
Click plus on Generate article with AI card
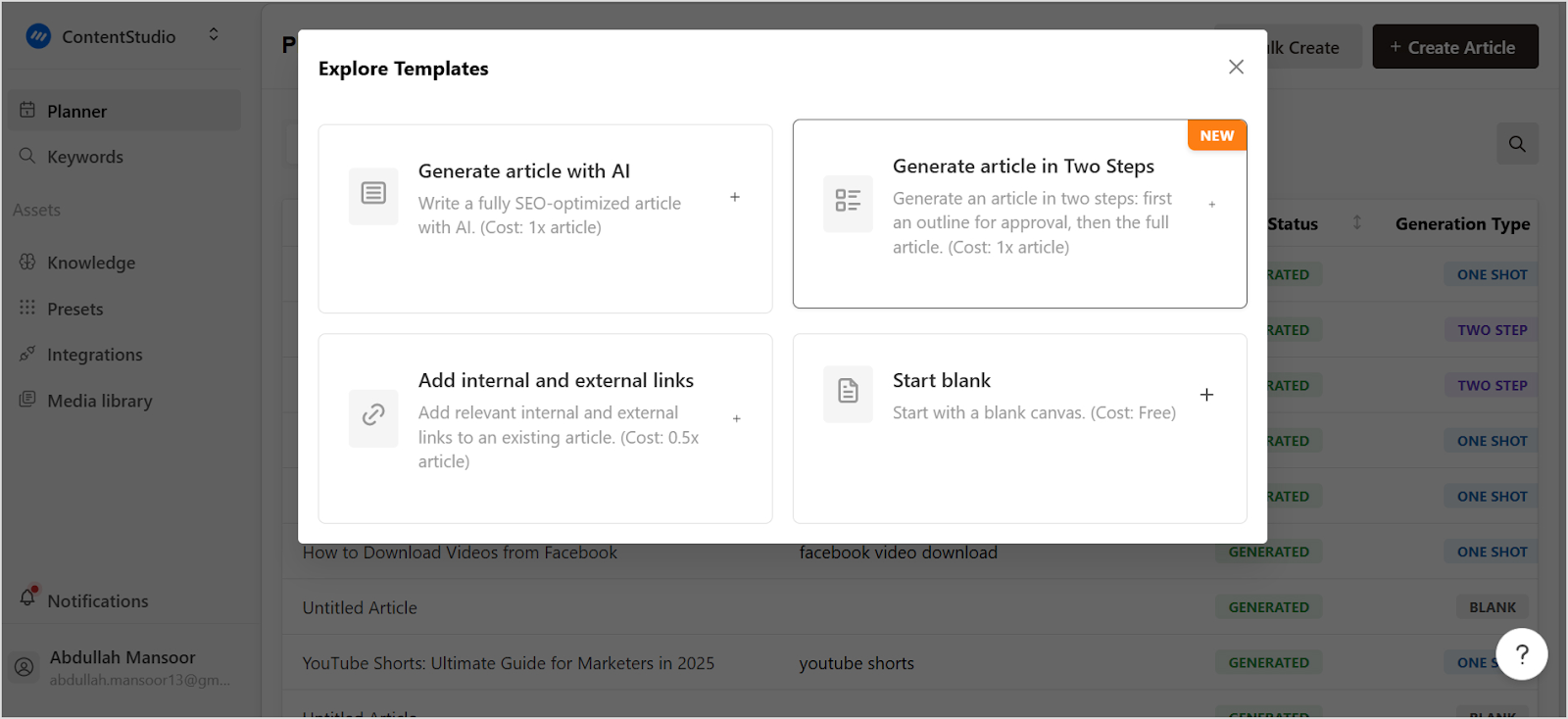click(735, 197)
